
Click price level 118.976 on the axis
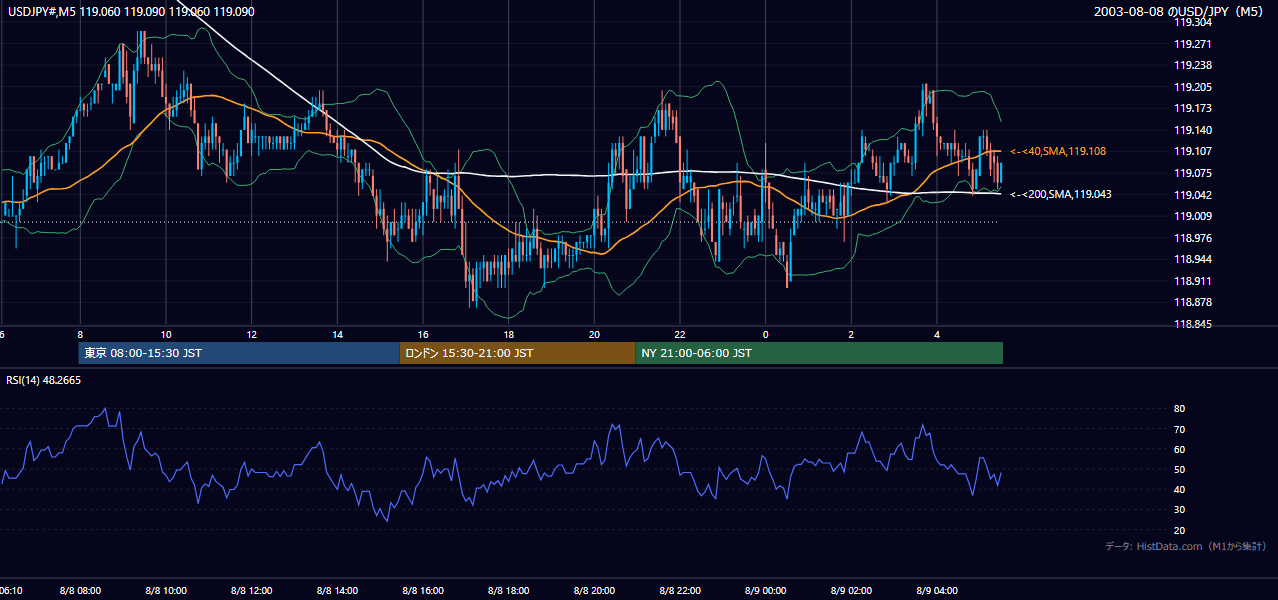1192,238
